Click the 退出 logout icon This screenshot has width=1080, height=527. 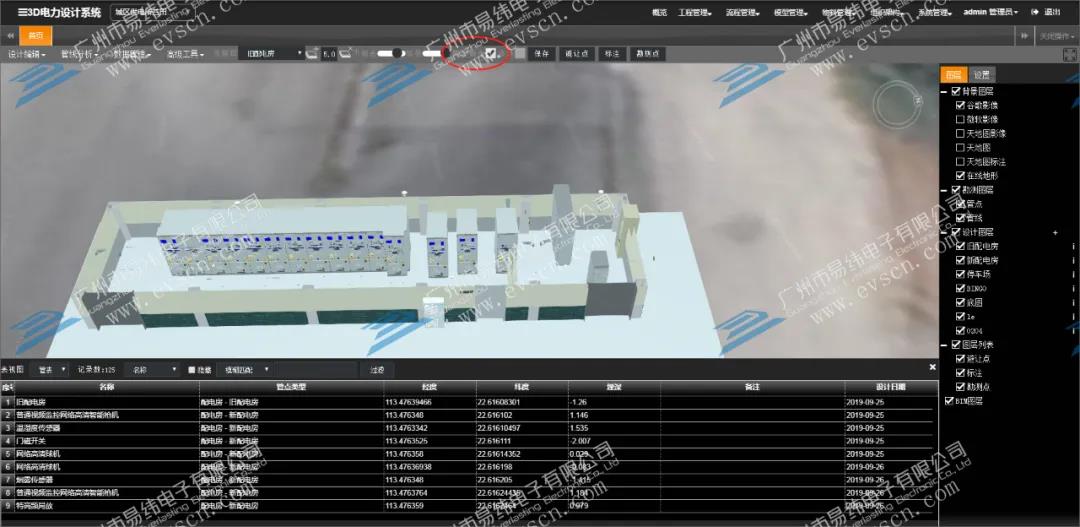point(1034,12)
